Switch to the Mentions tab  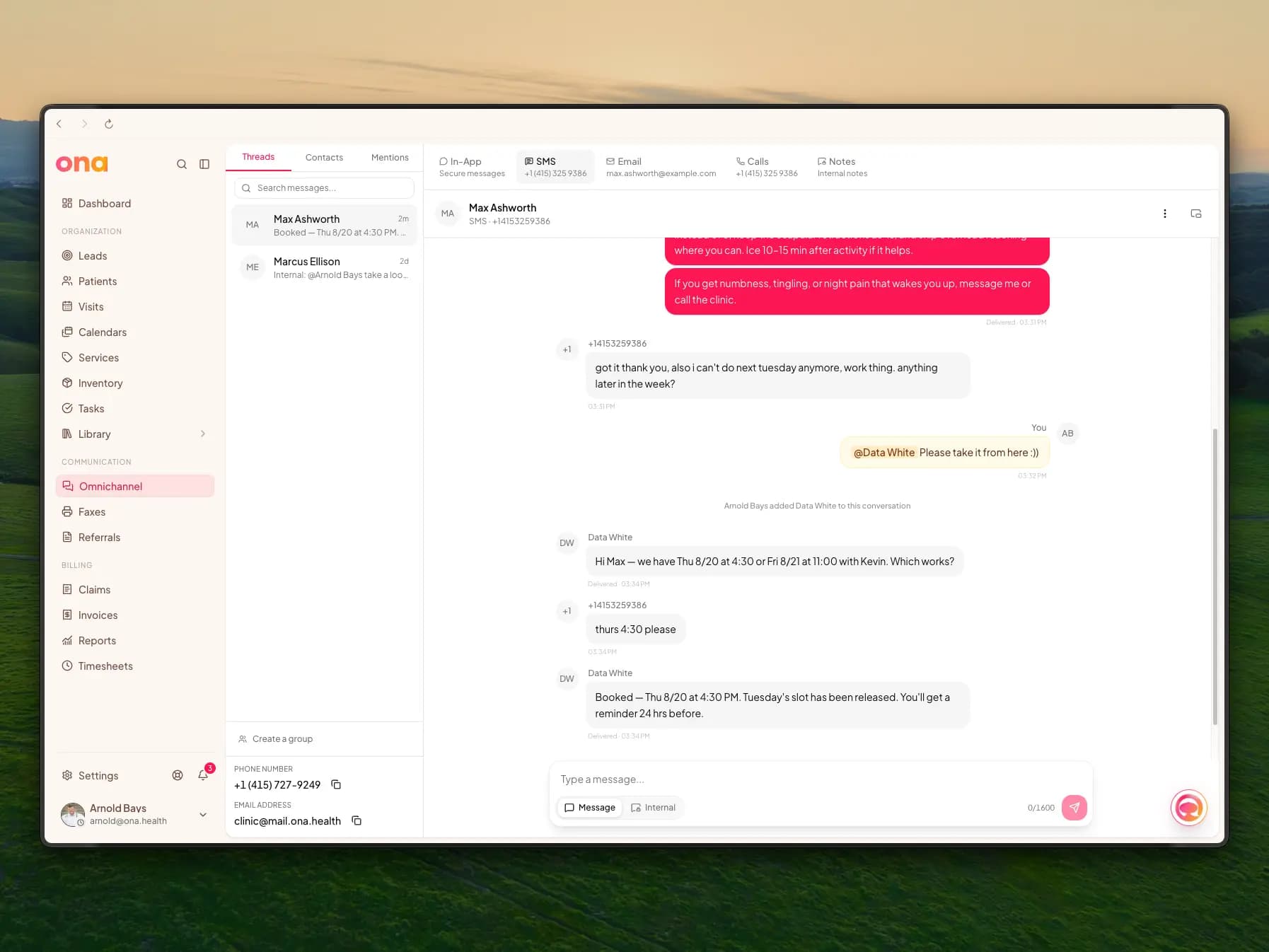[x=390, y=158]
